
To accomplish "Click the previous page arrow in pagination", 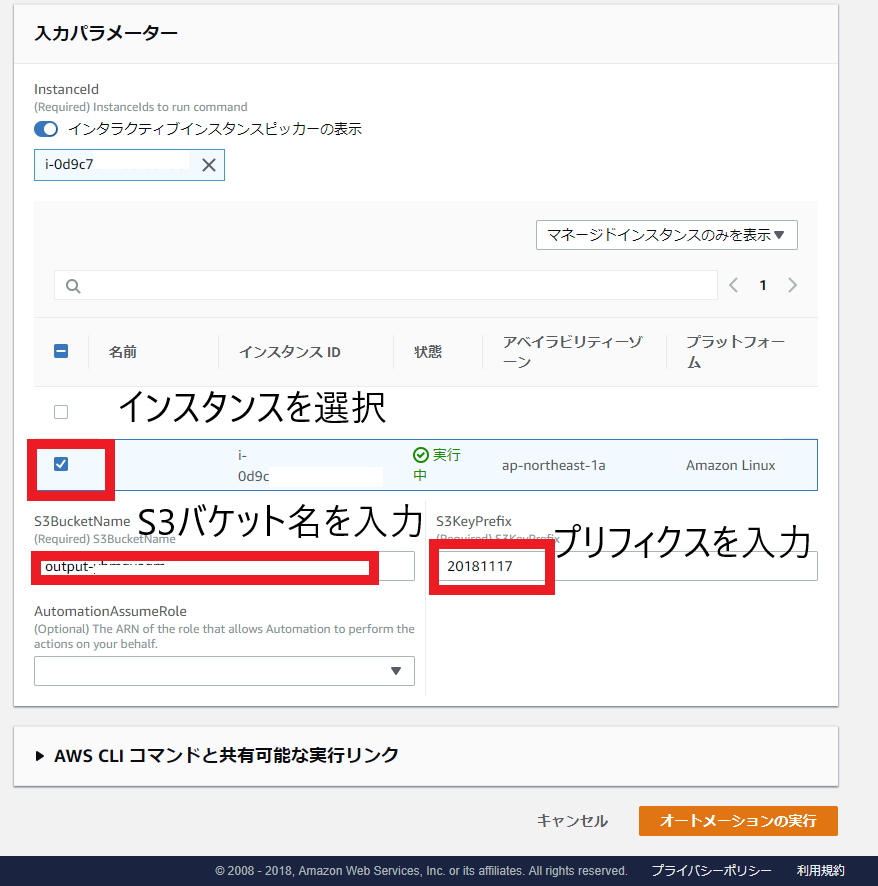I will (x=733, y=284).
